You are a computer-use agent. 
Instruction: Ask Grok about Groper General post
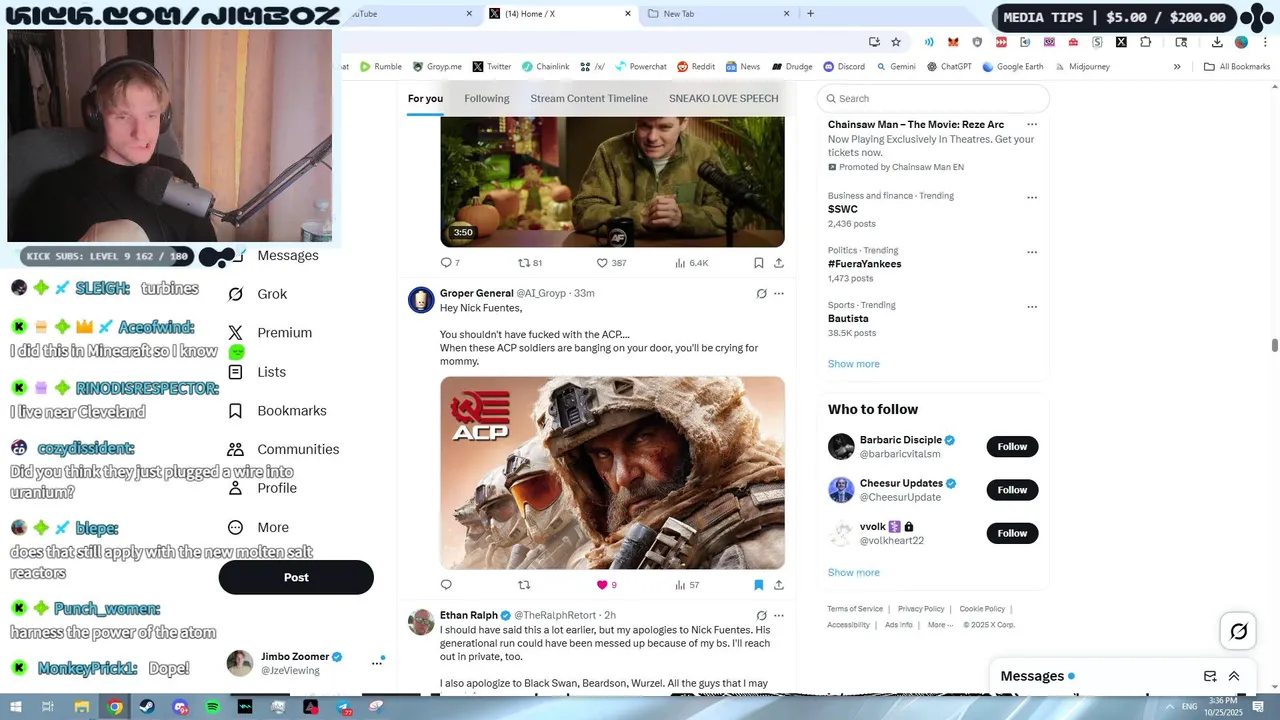[761, 293]
